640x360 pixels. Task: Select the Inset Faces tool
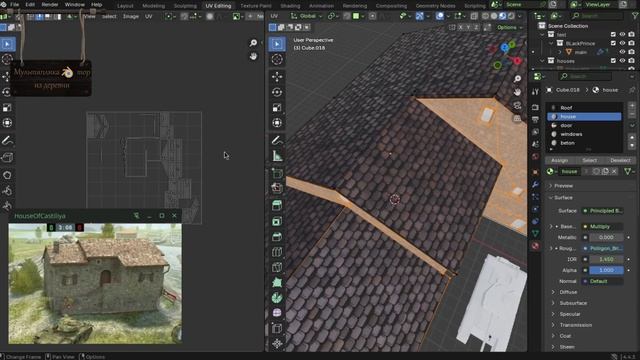(277, 221)
